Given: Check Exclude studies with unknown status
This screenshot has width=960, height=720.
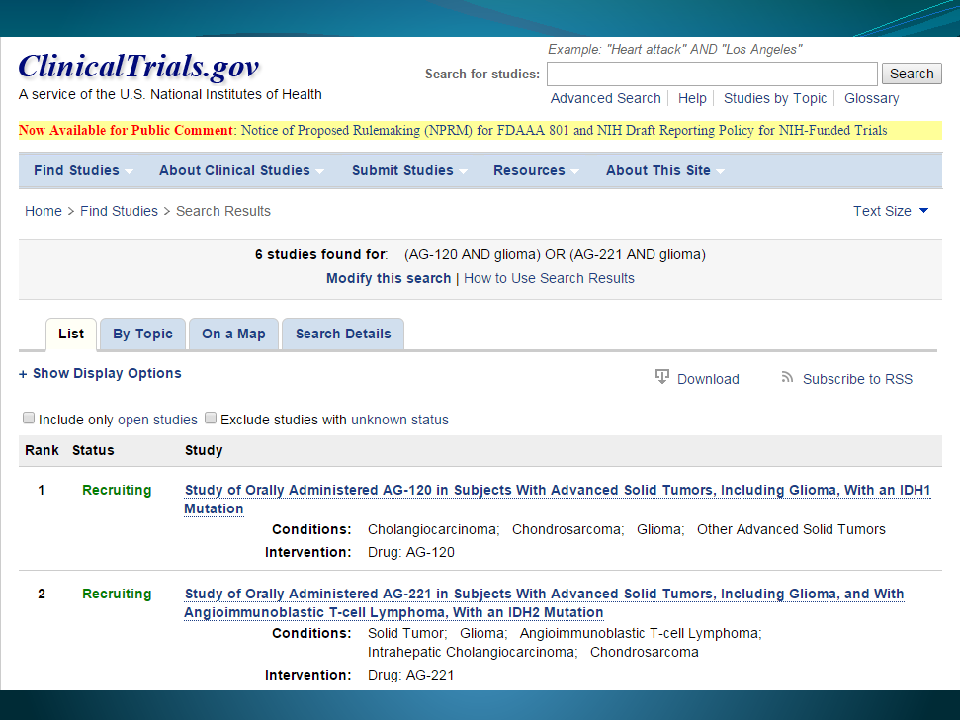Looking at the screenshot, I should click(x=211, y=418).
